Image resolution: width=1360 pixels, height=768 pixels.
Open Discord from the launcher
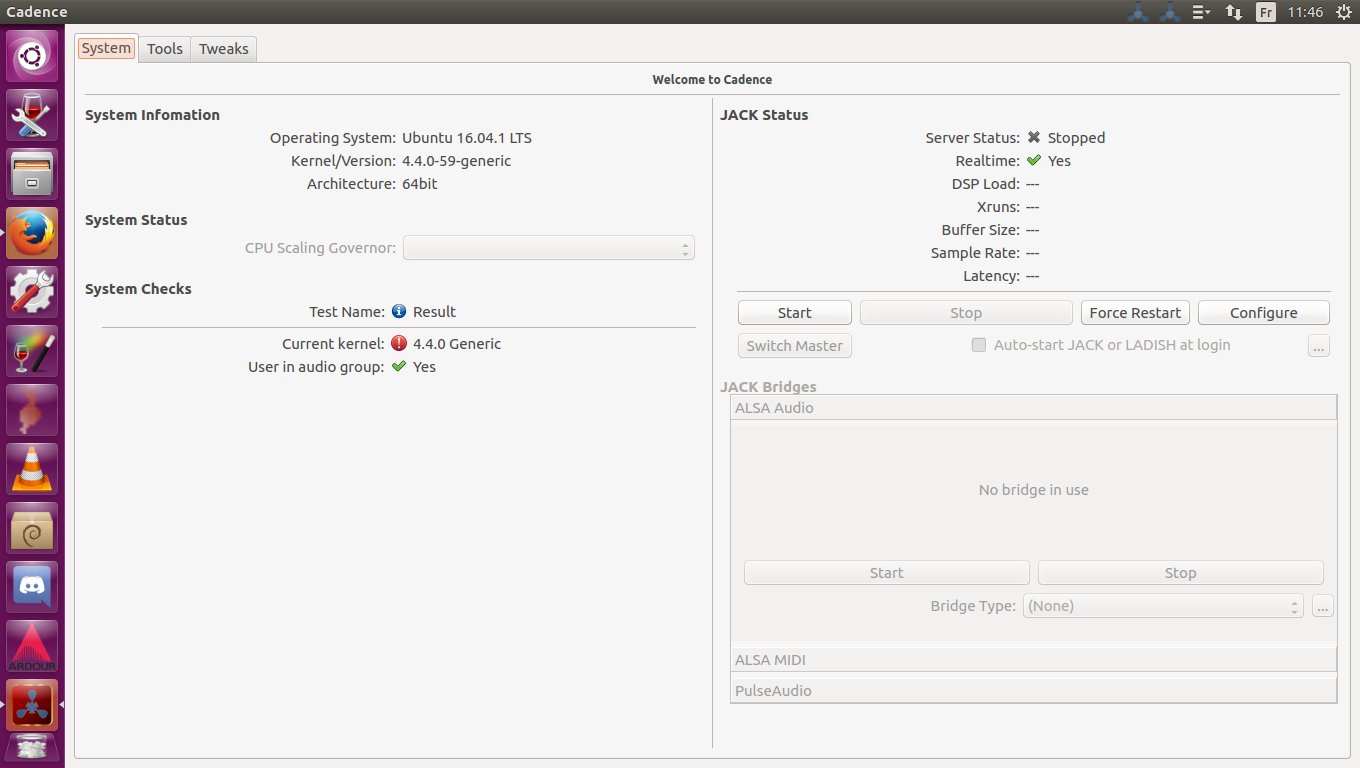tap(32, 587)
